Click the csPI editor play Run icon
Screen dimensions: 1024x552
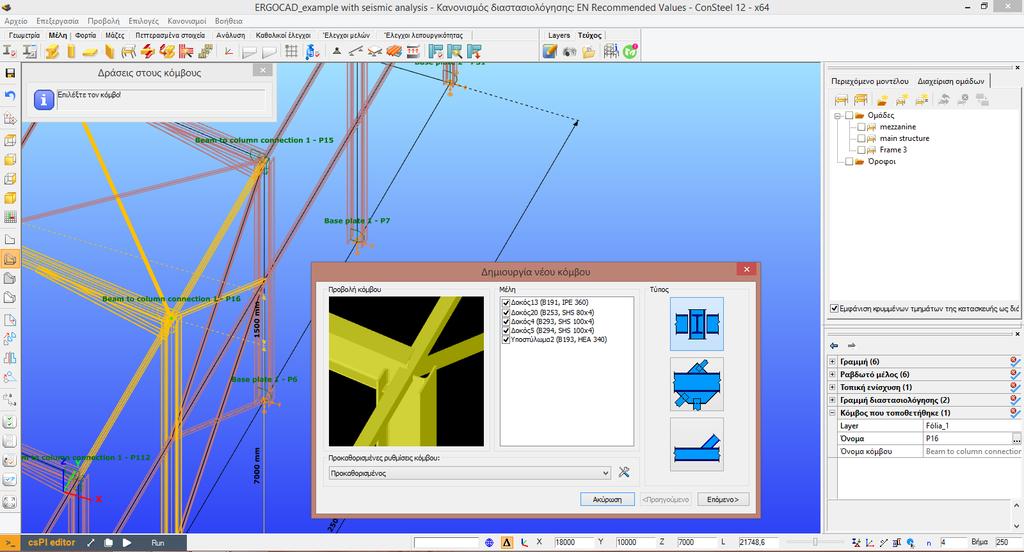(x=127, y=542)
